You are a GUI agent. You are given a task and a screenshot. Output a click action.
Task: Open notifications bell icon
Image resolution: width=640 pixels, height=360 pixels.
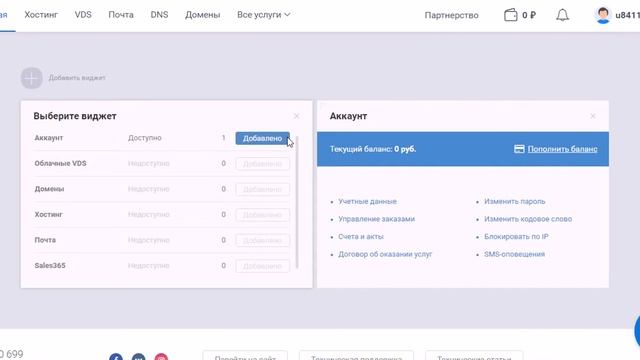click(x=562, y=15)
